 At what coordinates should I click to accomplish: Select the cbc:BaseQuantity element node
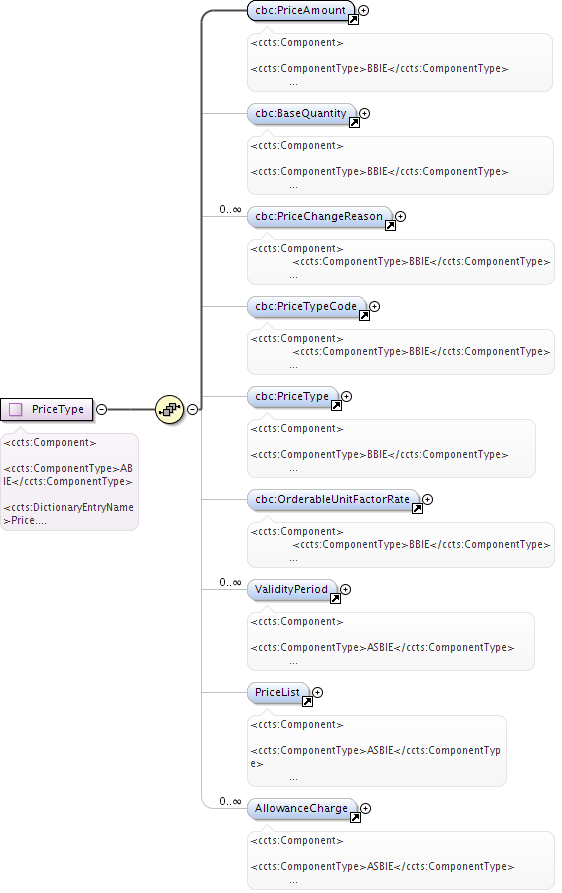tap(301, 114)
